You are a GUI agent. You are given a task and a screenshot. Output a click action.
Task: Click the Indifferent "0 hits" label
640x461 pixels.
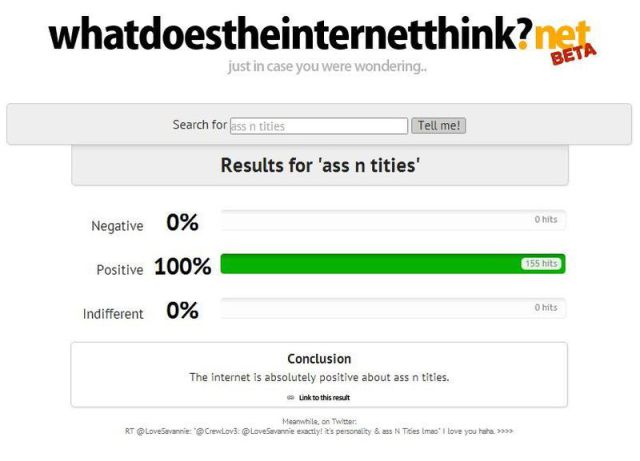pyautogui.click(x=545, y=308)
